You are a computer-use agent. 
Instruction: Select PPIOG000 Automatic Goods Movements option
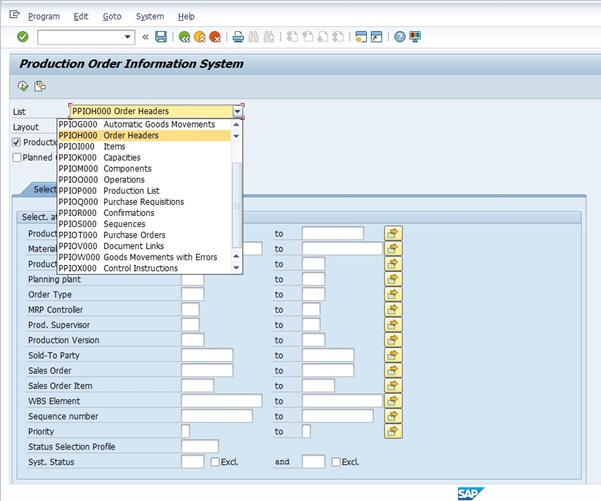(x=144, y=124)
